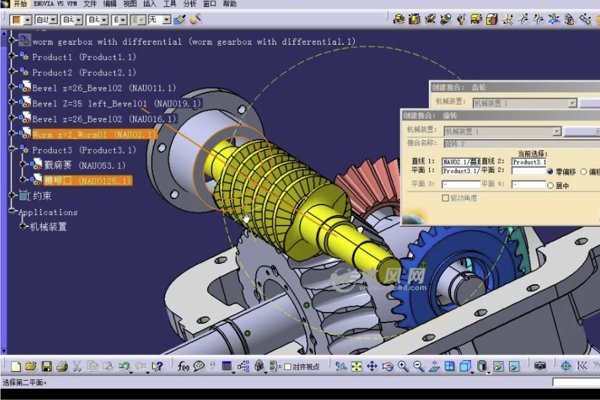The width and height of the screenshot is (600, 400).
Task: Click the orange color swatch in top toolbar
Action: [x=16, y=18]
